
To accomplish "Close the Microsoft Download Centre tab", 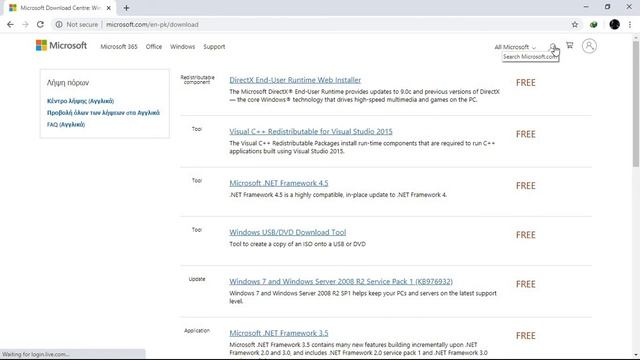I will point(109,8).
